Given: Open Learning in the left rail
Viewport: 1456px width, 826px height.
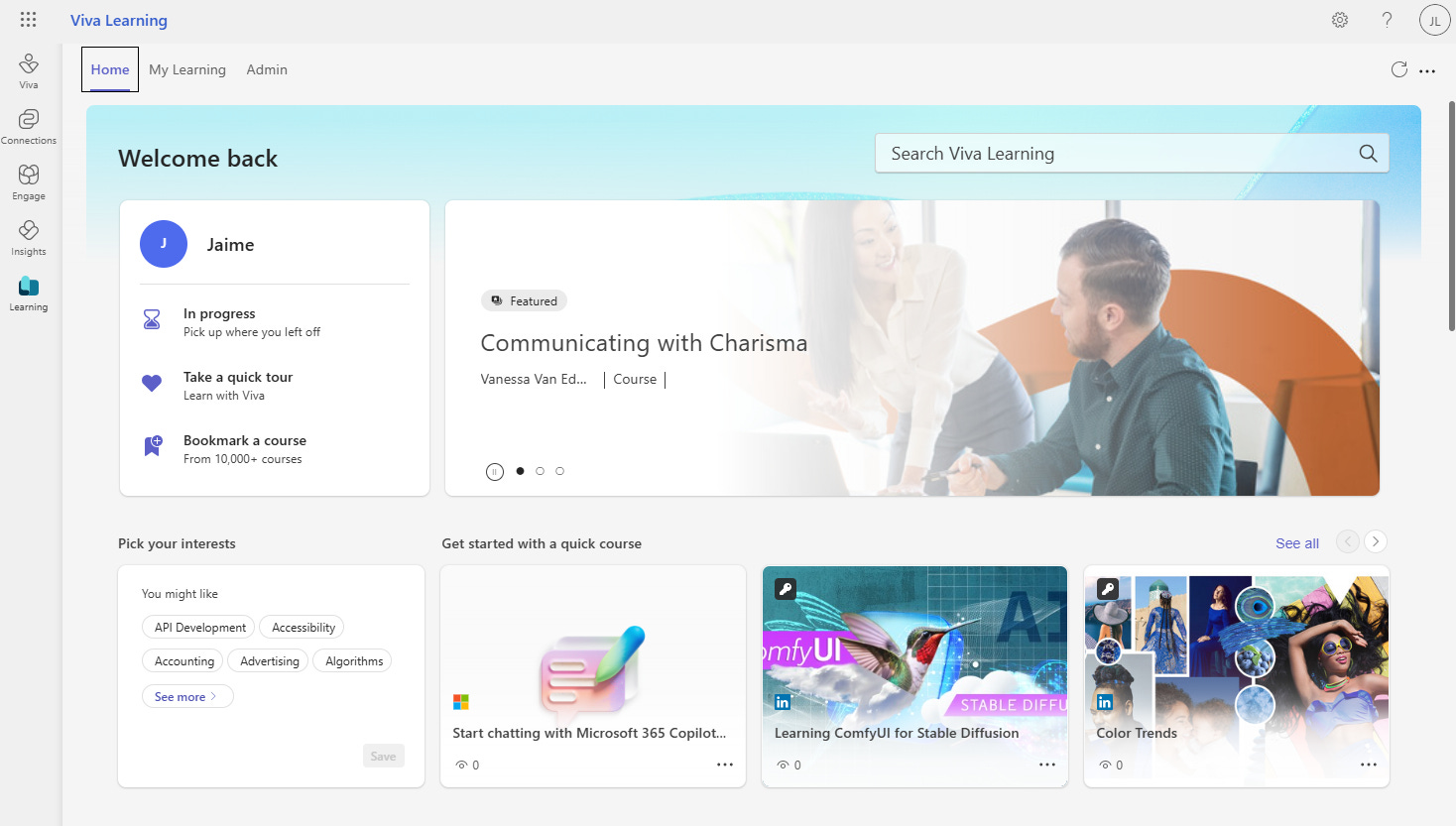Looking at the screenshot, I should click(x=29, y=294).
